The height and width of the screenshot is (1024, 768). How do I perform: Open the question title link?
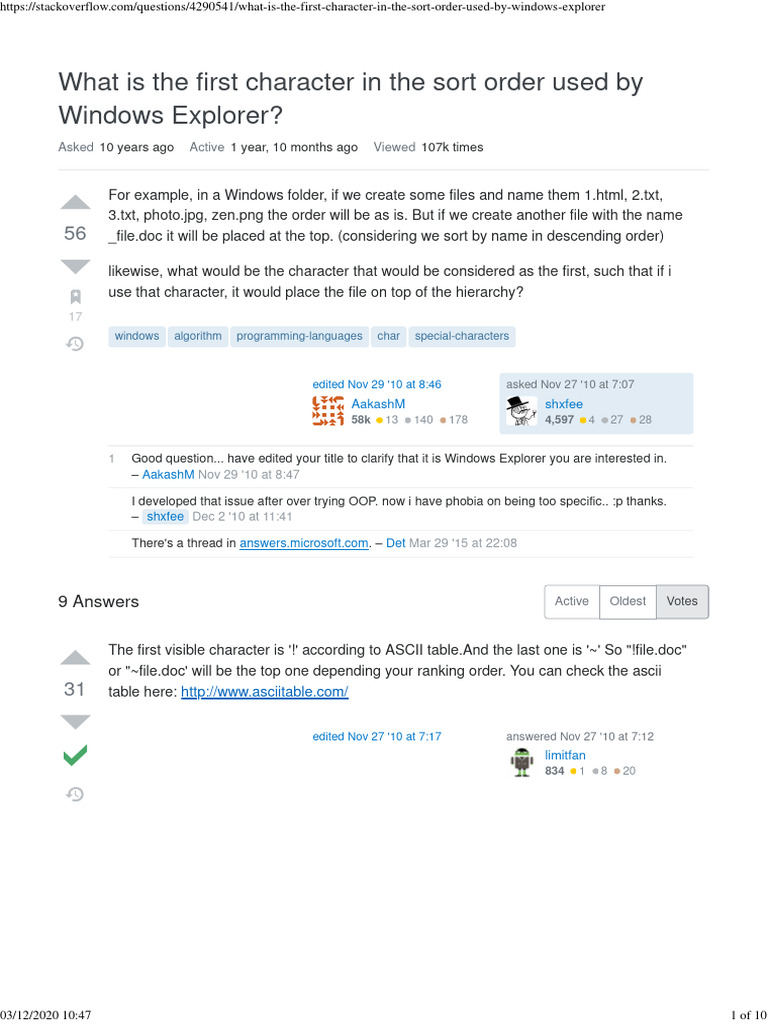point(350,98)
